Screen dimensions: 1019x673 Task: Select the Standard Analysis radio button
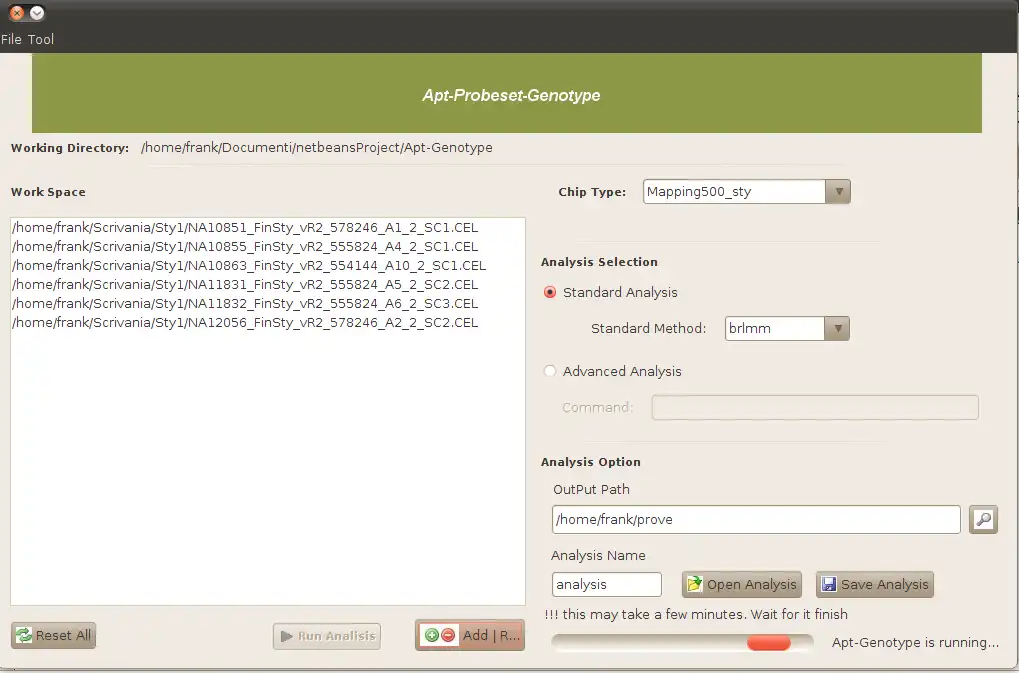coord(550,292)
